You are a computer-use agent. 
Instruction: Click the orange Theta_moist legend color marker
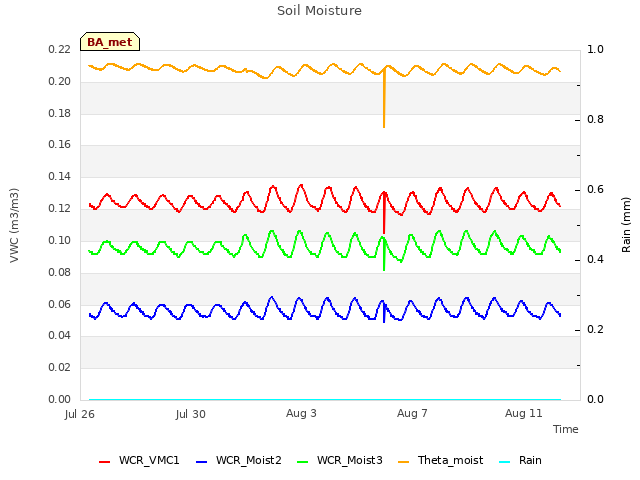coord(404,462)
